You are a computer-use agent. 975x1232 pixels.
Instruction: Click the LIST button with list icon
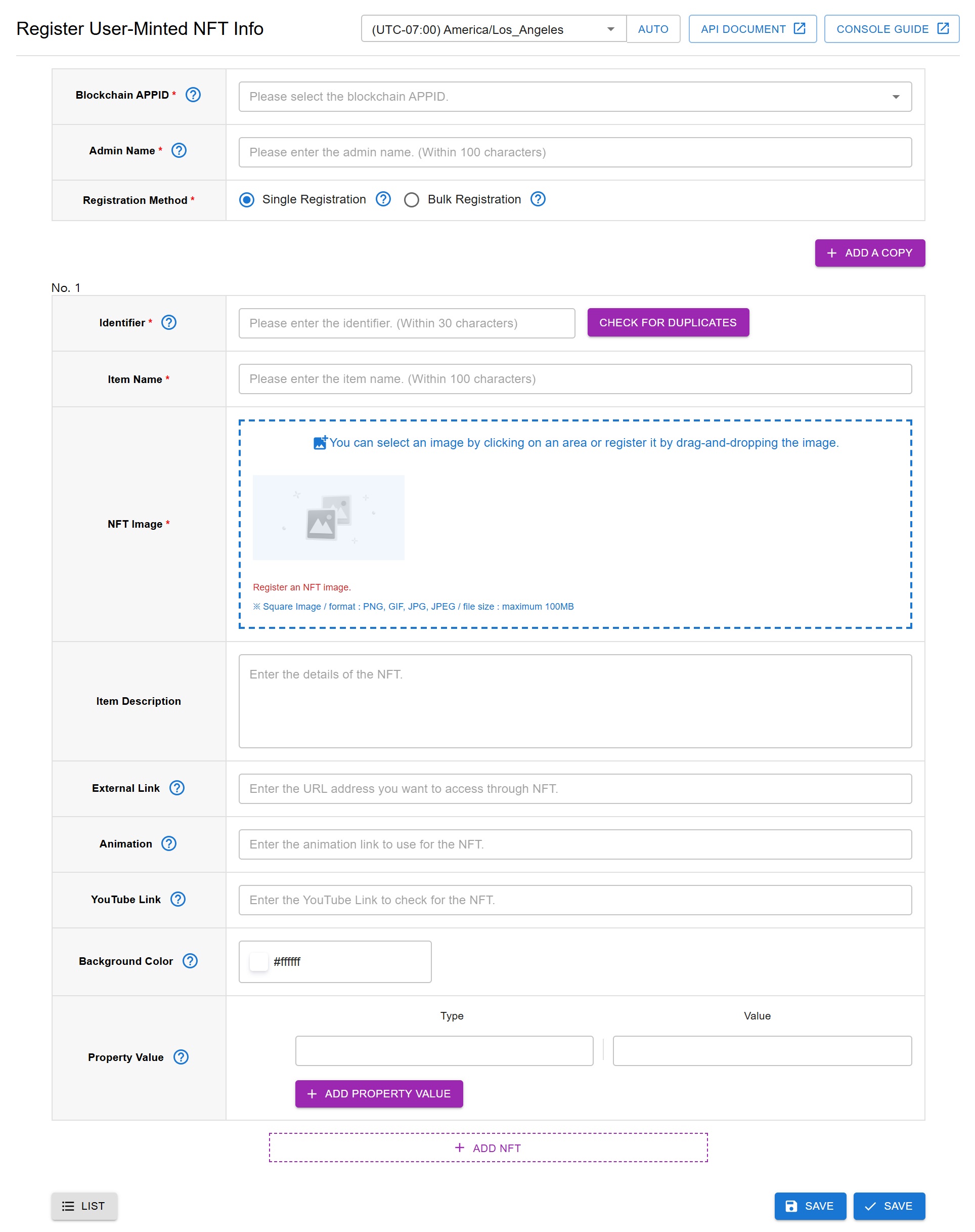pos(84,1205)
